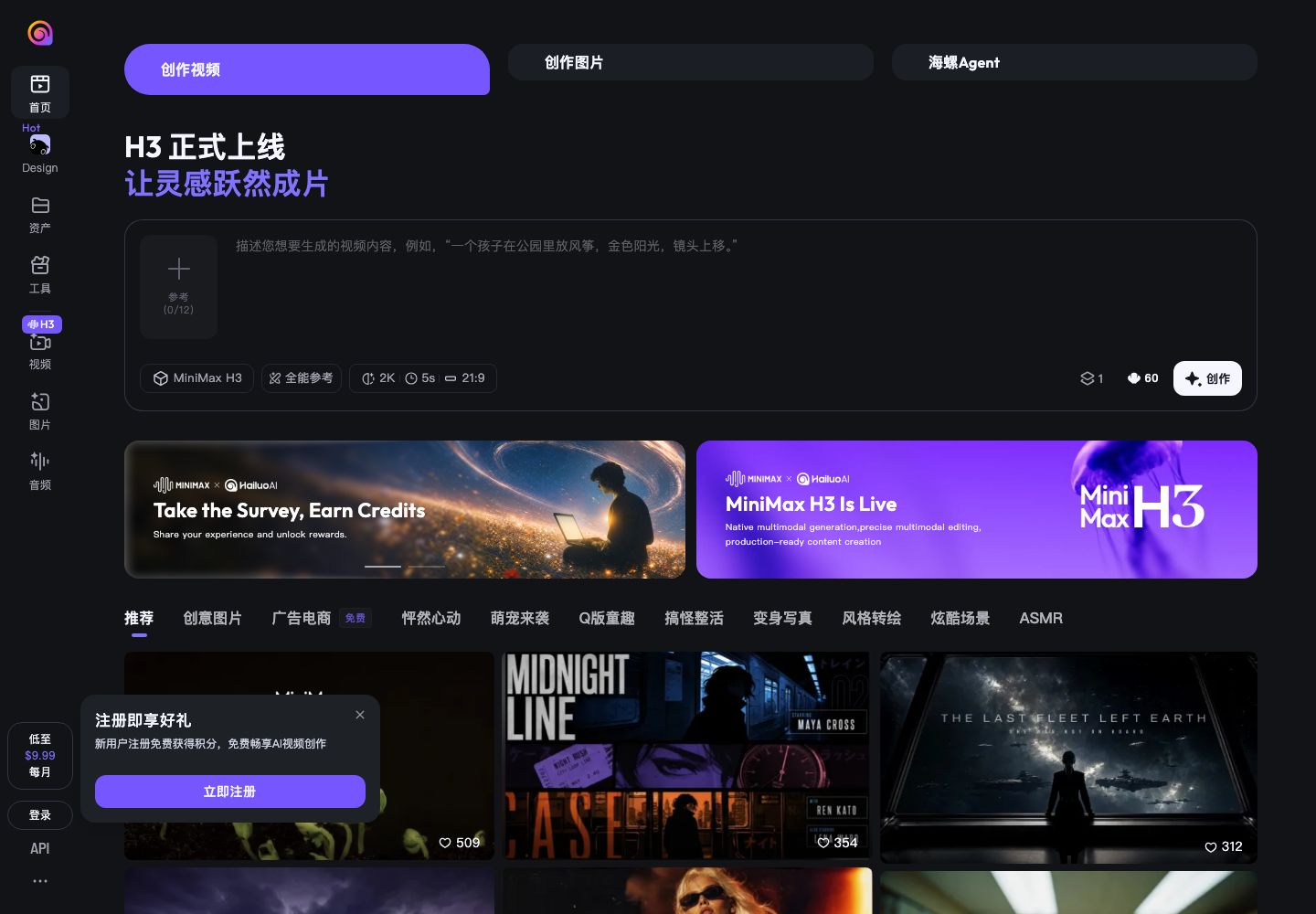The image size is (1316, 914).
Task: Select the 推荐 category tab
Action: pyautogui.click(x=139, y=619)
